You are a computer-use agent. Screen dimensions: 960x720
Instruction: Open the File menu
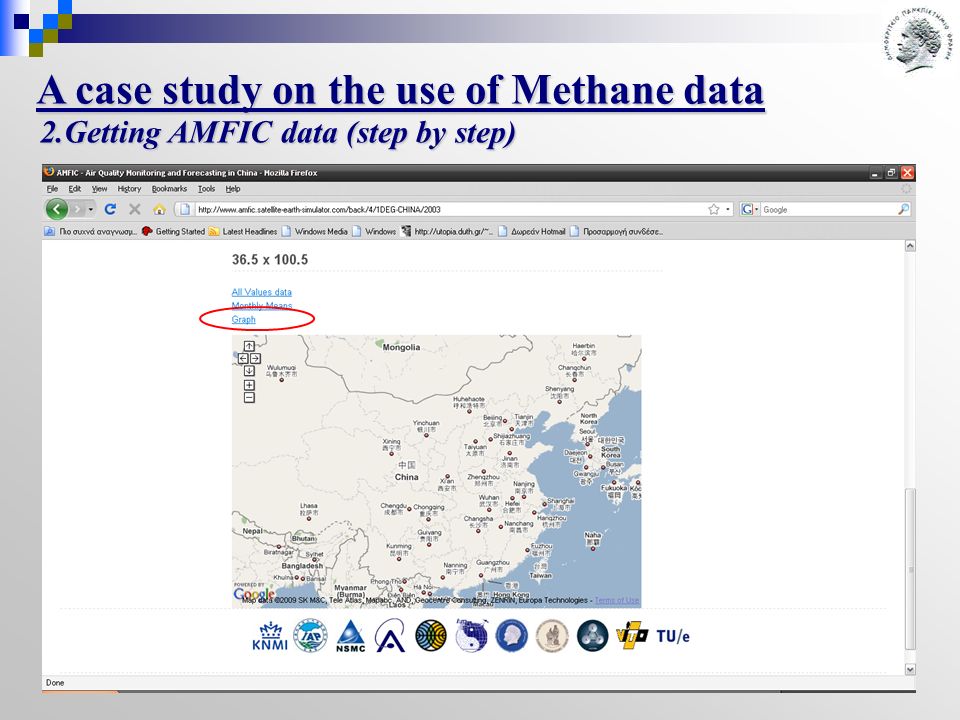53,189
